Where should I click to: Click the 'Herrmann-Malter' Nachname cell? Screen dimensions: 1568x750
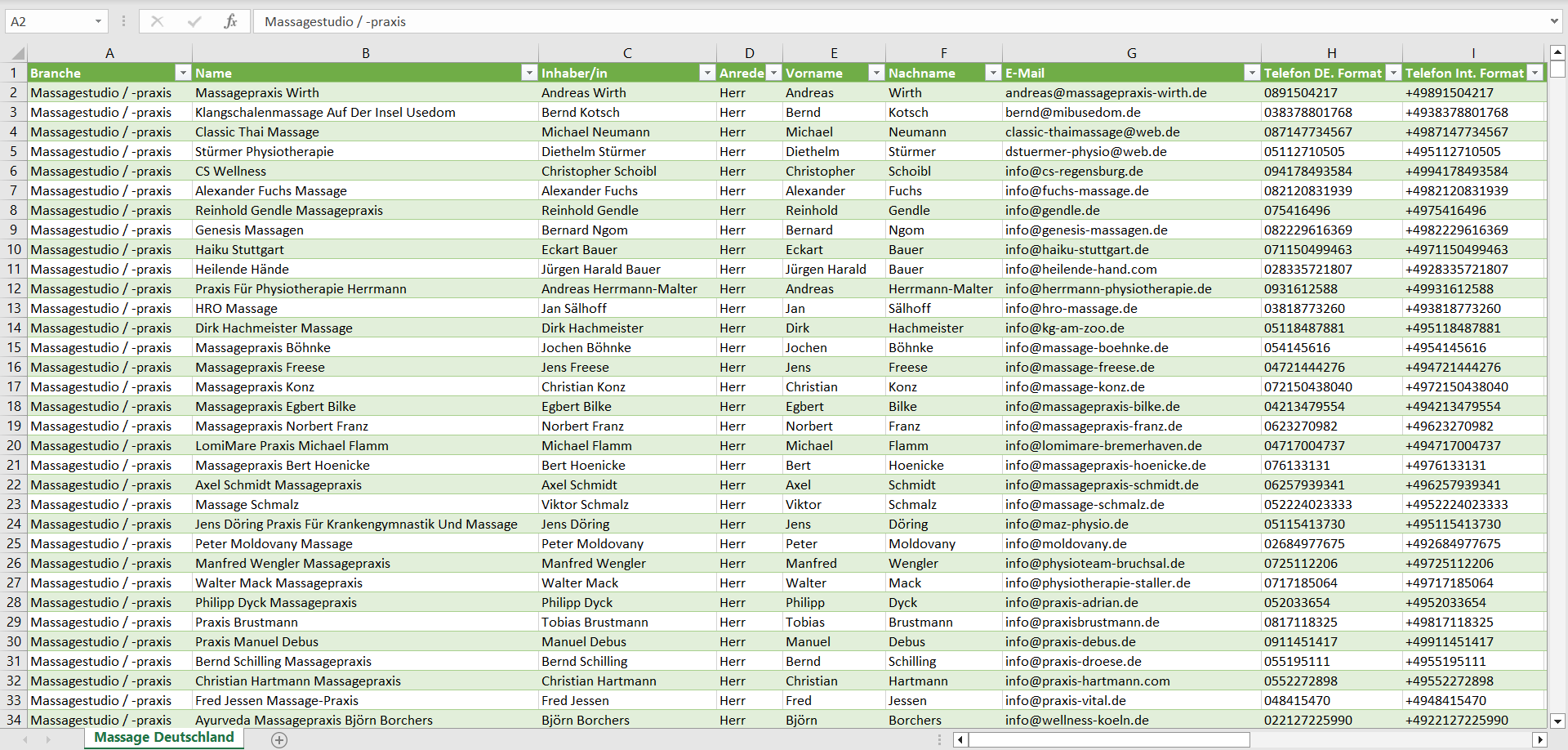coord(943,288)
